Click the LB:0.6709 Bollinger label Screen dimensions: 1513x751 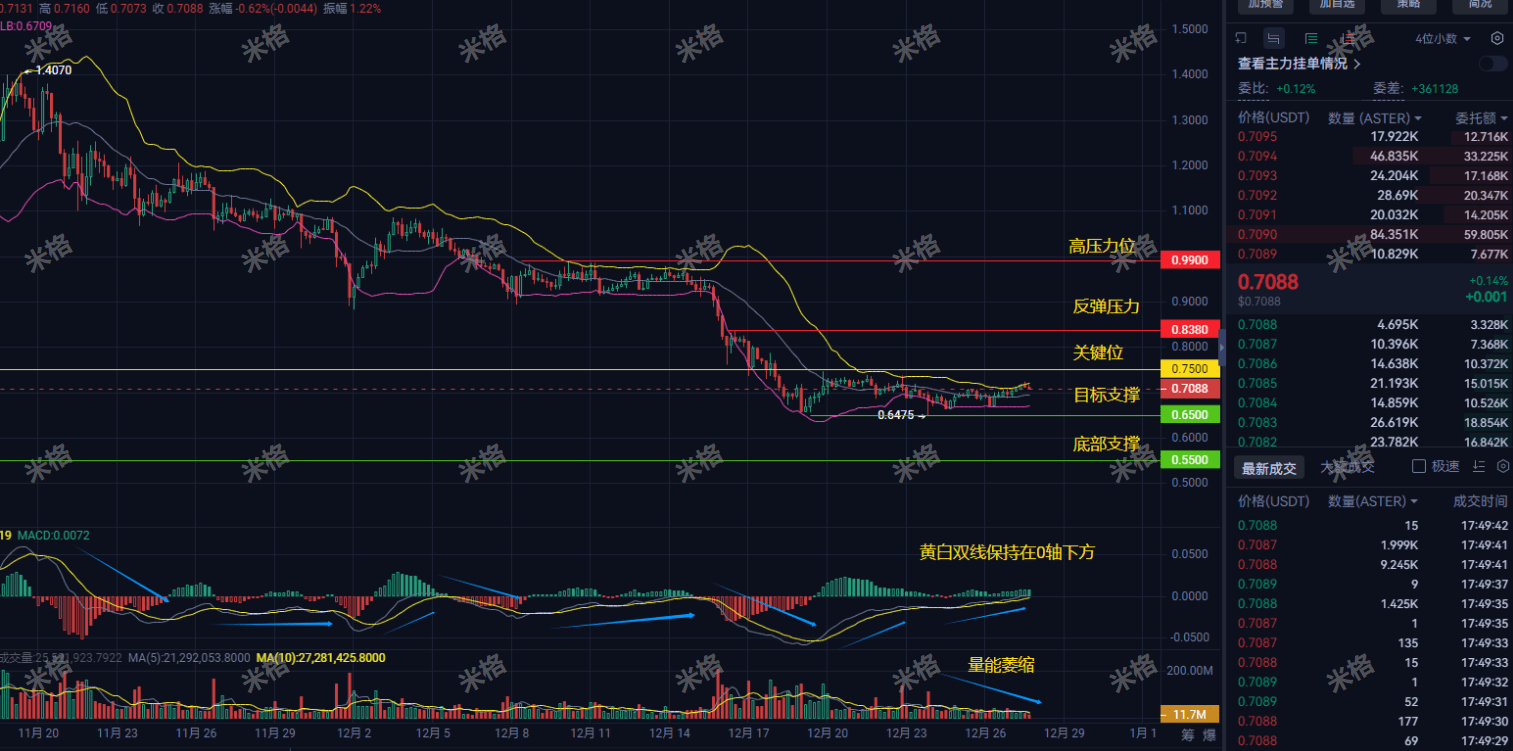click(x=25, y=25)
